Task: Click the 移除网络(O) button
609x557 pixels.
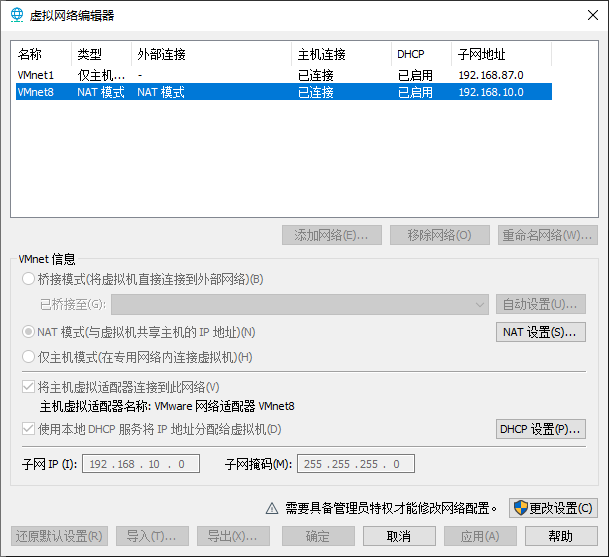Action: [x=440, y=235]
